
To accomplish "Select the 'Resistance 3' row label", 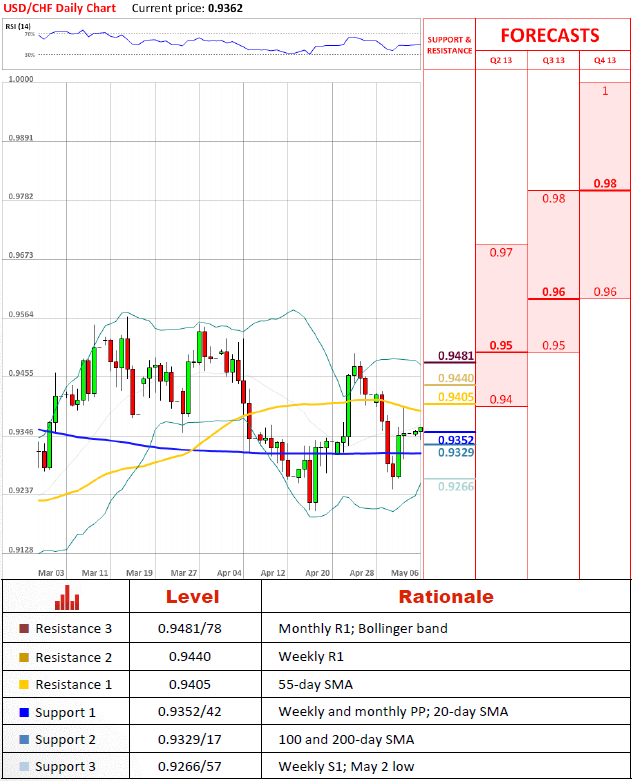I will pos(74,629).
